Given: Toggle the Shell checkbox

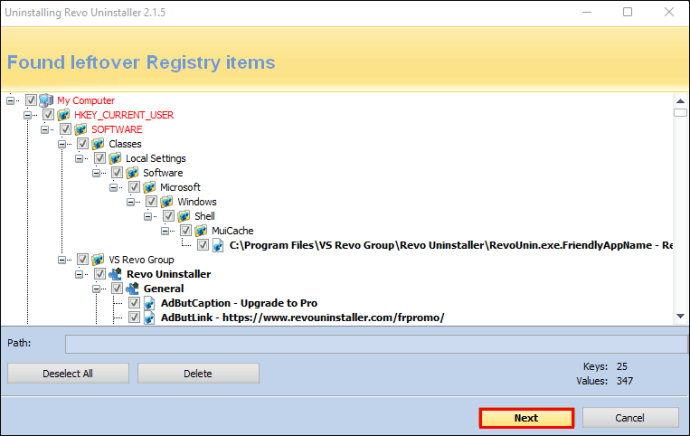Looking at the screenshot, I should [169, 216].
